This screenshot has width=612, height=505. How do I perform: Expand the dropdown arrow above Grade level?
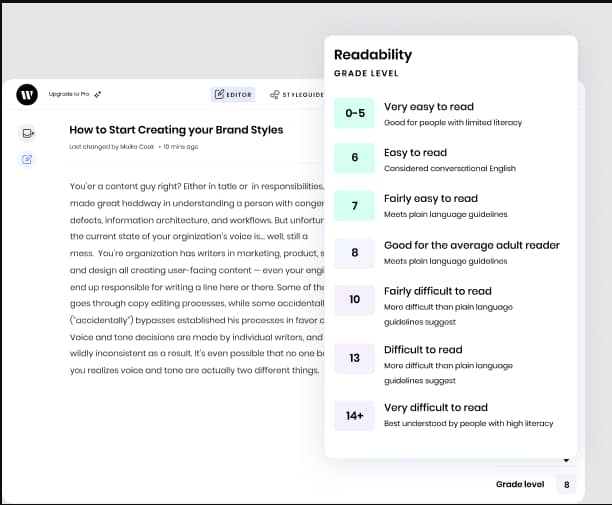coord(567,460)
